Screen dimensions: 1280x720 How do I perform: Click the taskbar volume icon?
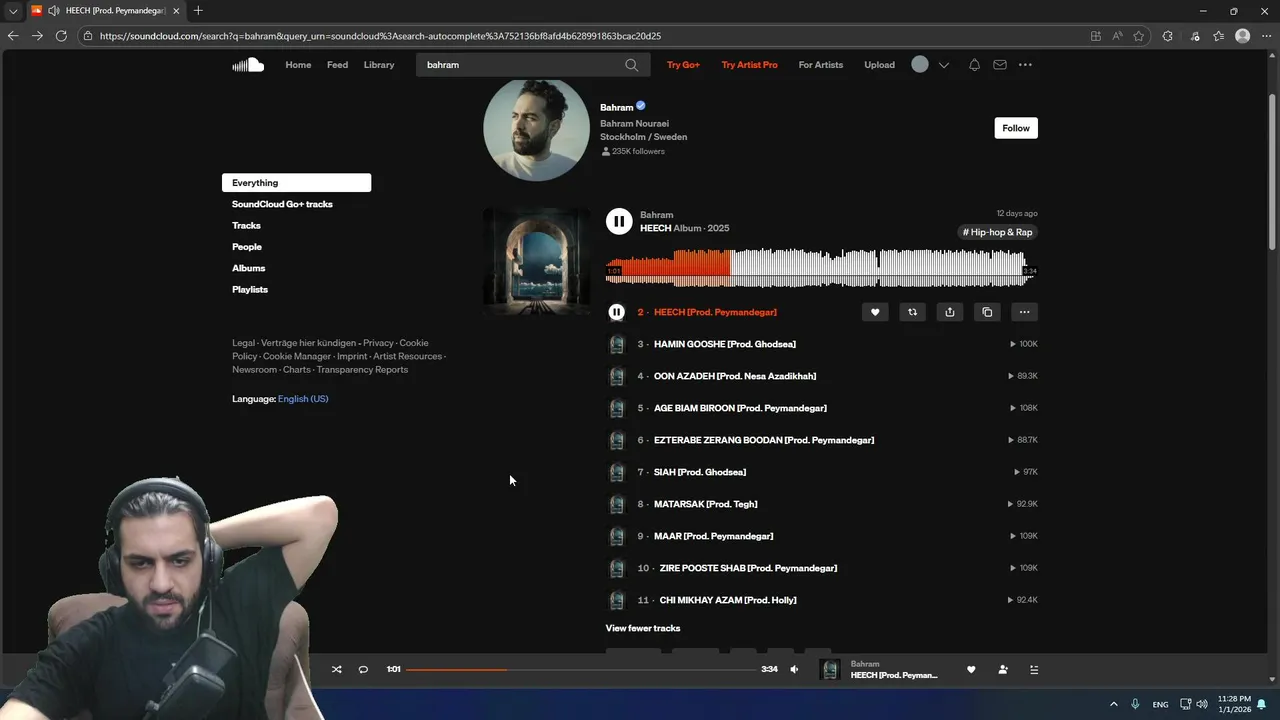1202,704
